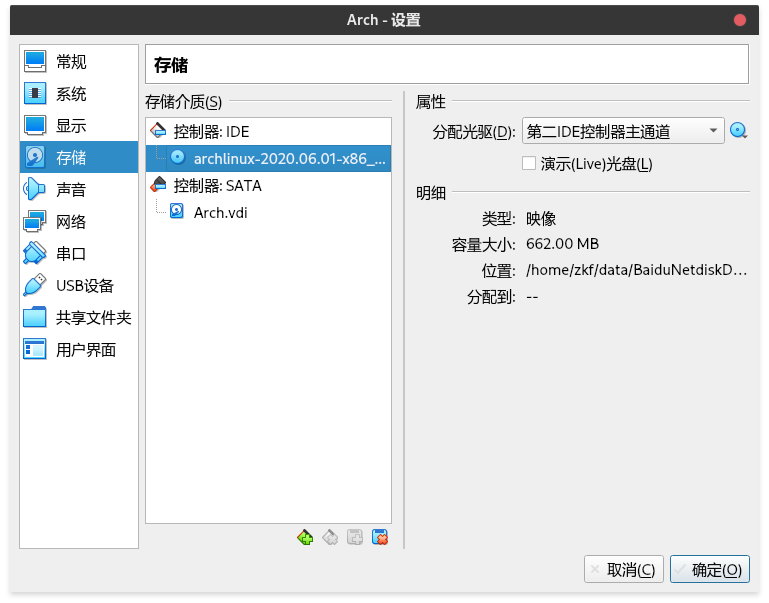Select the 控制器: SATA tree node
This screenshot has width=769, height=603.
[217, 185]
